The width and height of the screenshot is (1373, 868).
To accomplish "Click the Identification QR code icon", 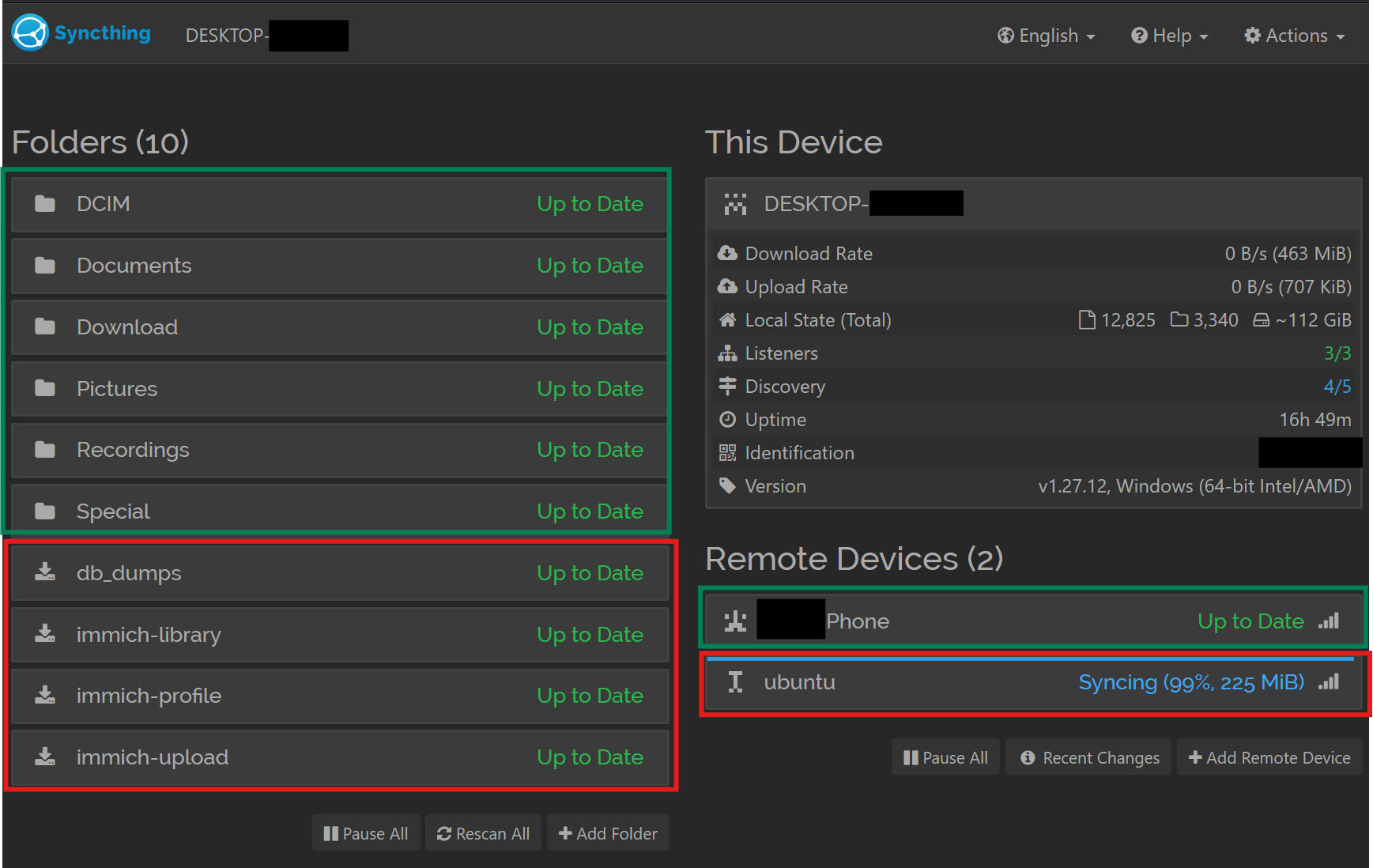I will pyautogui.click(x=727, y=452).
